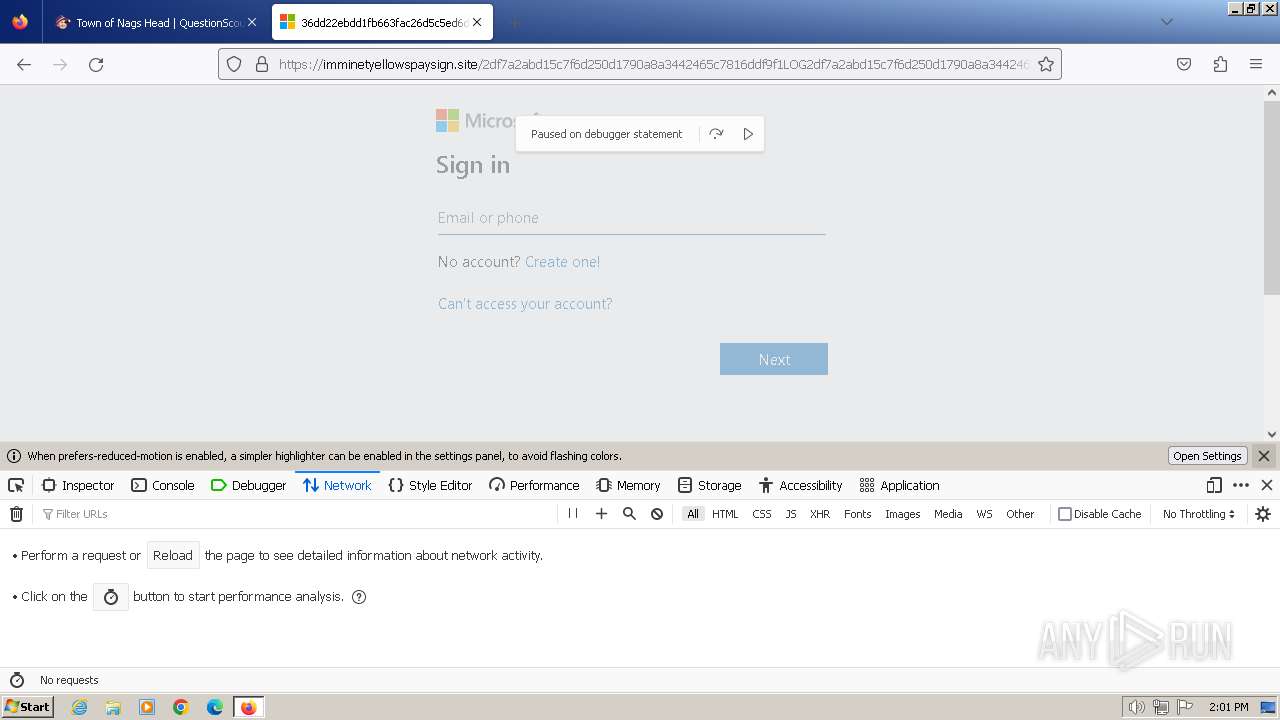Open Can't access your account link
The width and height of the screenshot is (1280, 720).
click(x=525, y=304)
